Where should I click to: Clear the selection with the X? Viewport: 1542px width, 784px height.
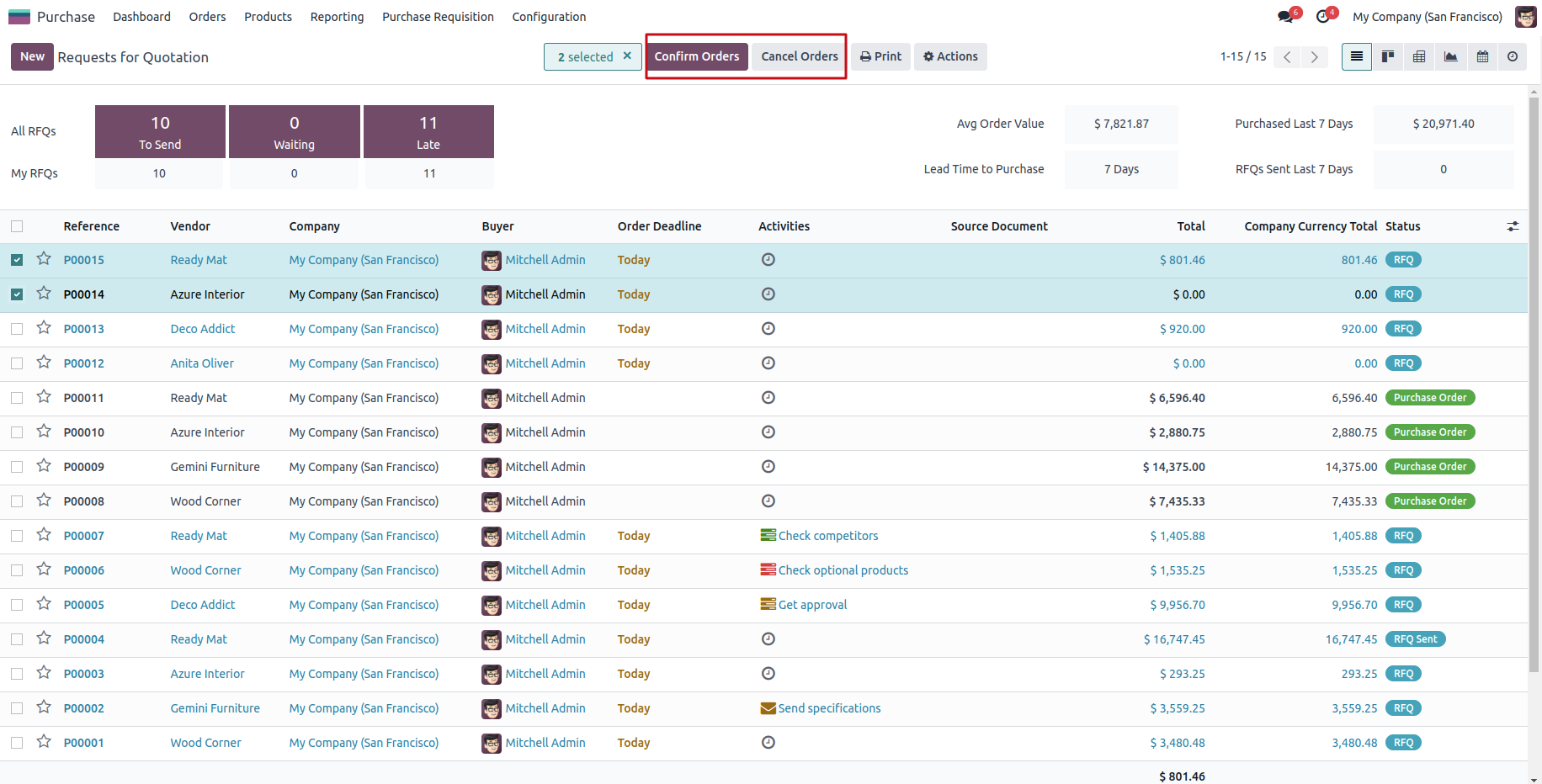(x=627, y=56)
